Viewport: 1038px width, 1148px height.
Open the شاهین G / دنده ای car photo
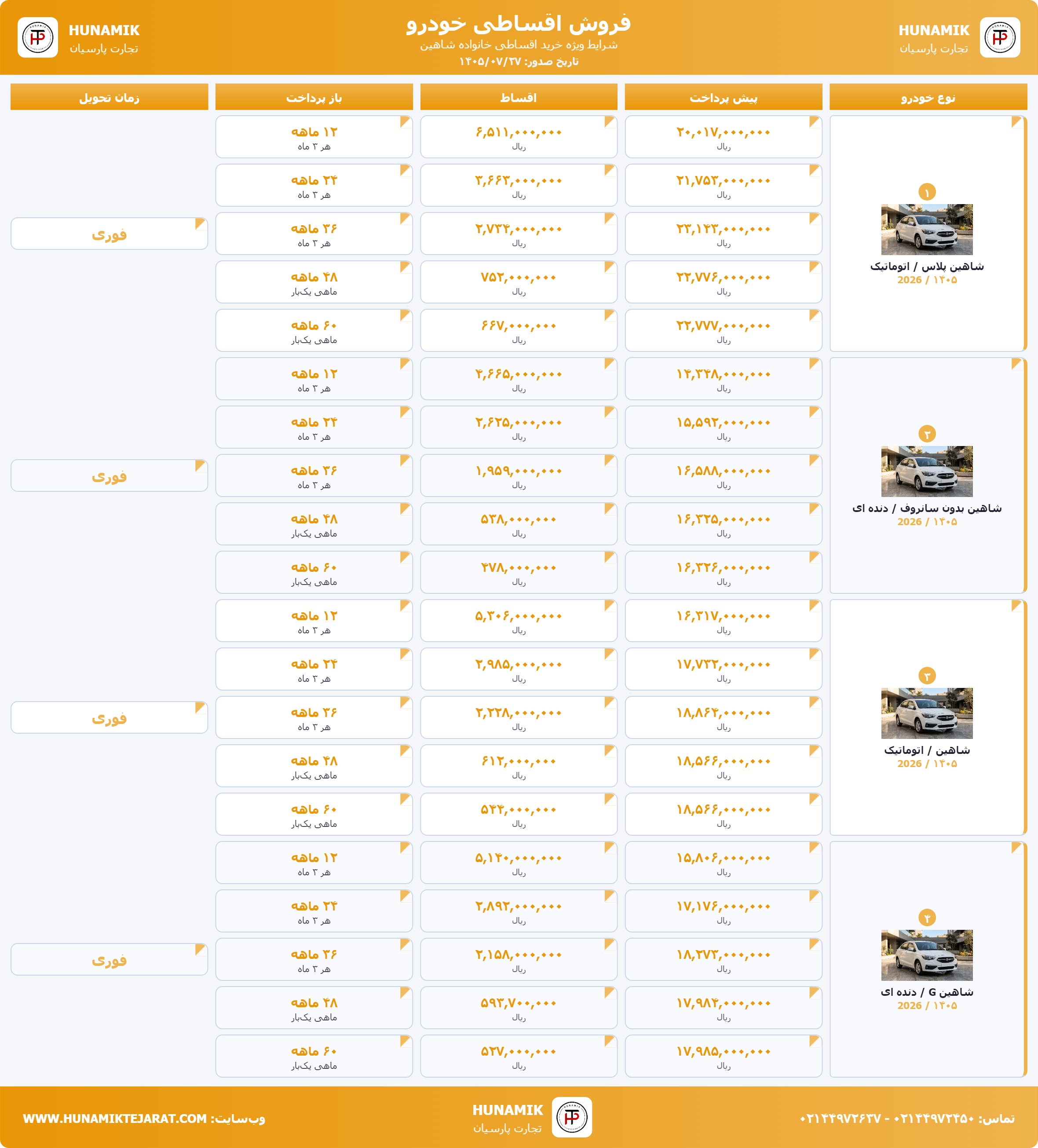[x=927, y=955]
